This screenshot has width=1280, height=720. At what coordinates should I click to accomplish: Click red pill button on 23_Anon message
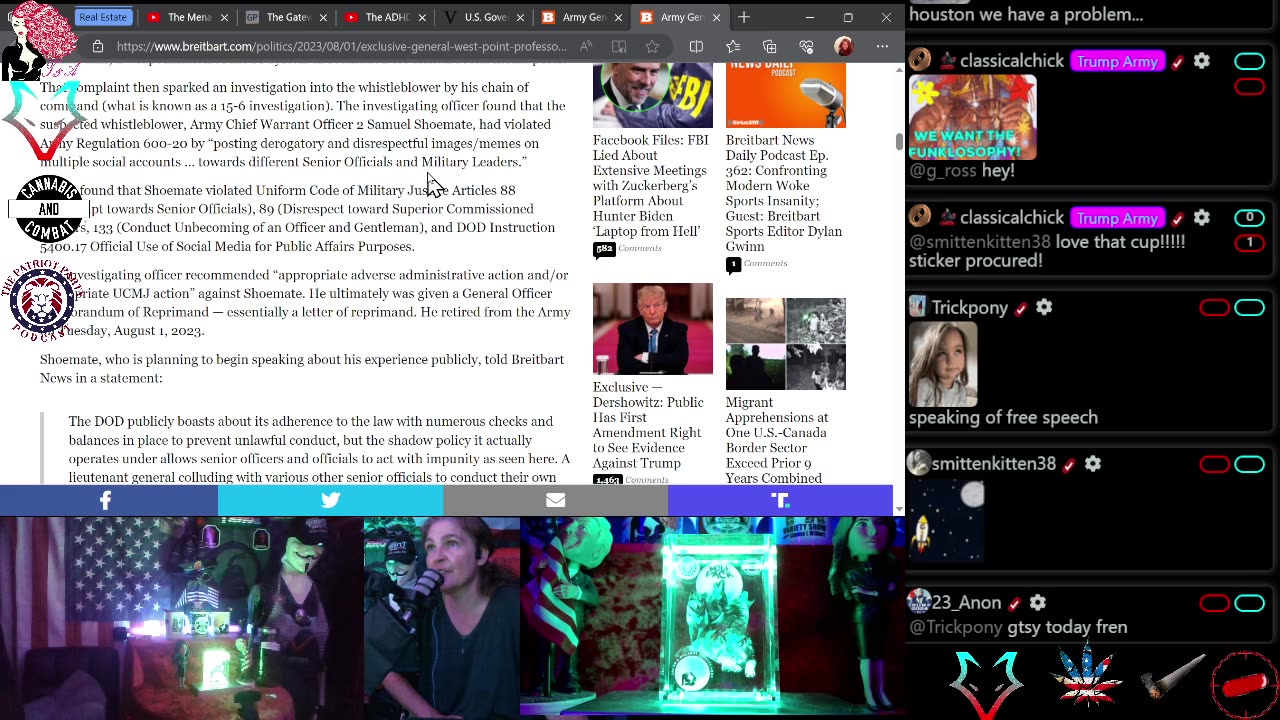(1214, 603)
